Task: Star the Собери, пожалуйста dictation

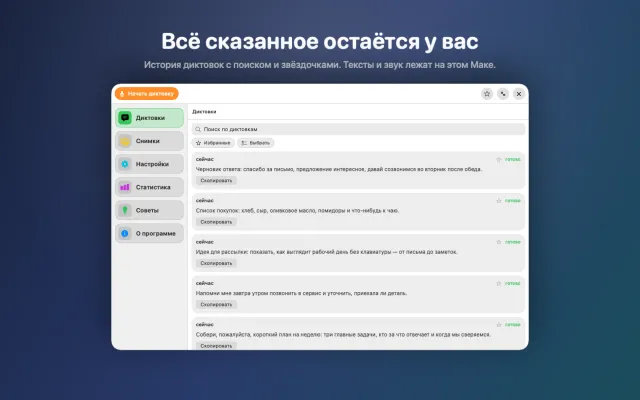Action: click(498, 325)
